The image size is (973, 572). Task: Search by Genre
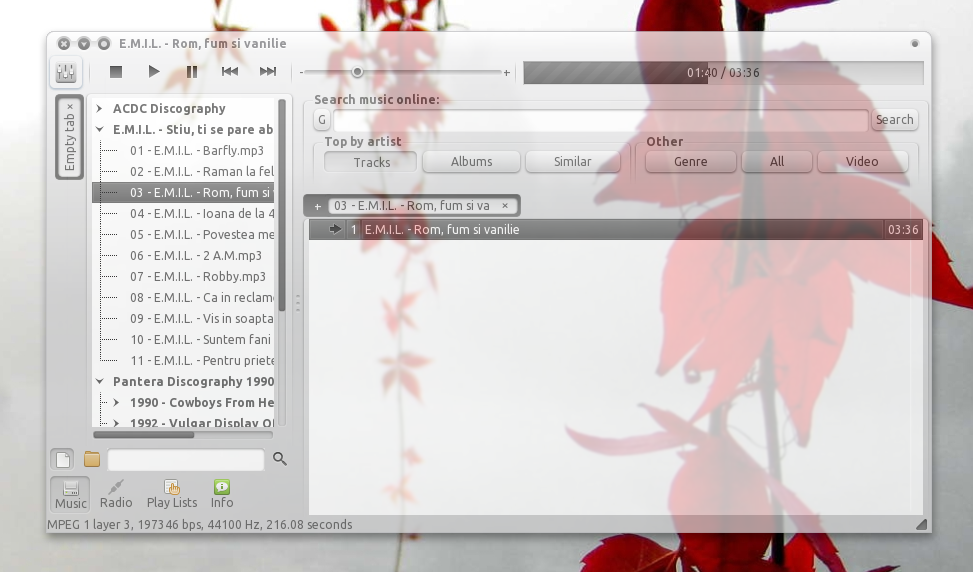(691, 162)
